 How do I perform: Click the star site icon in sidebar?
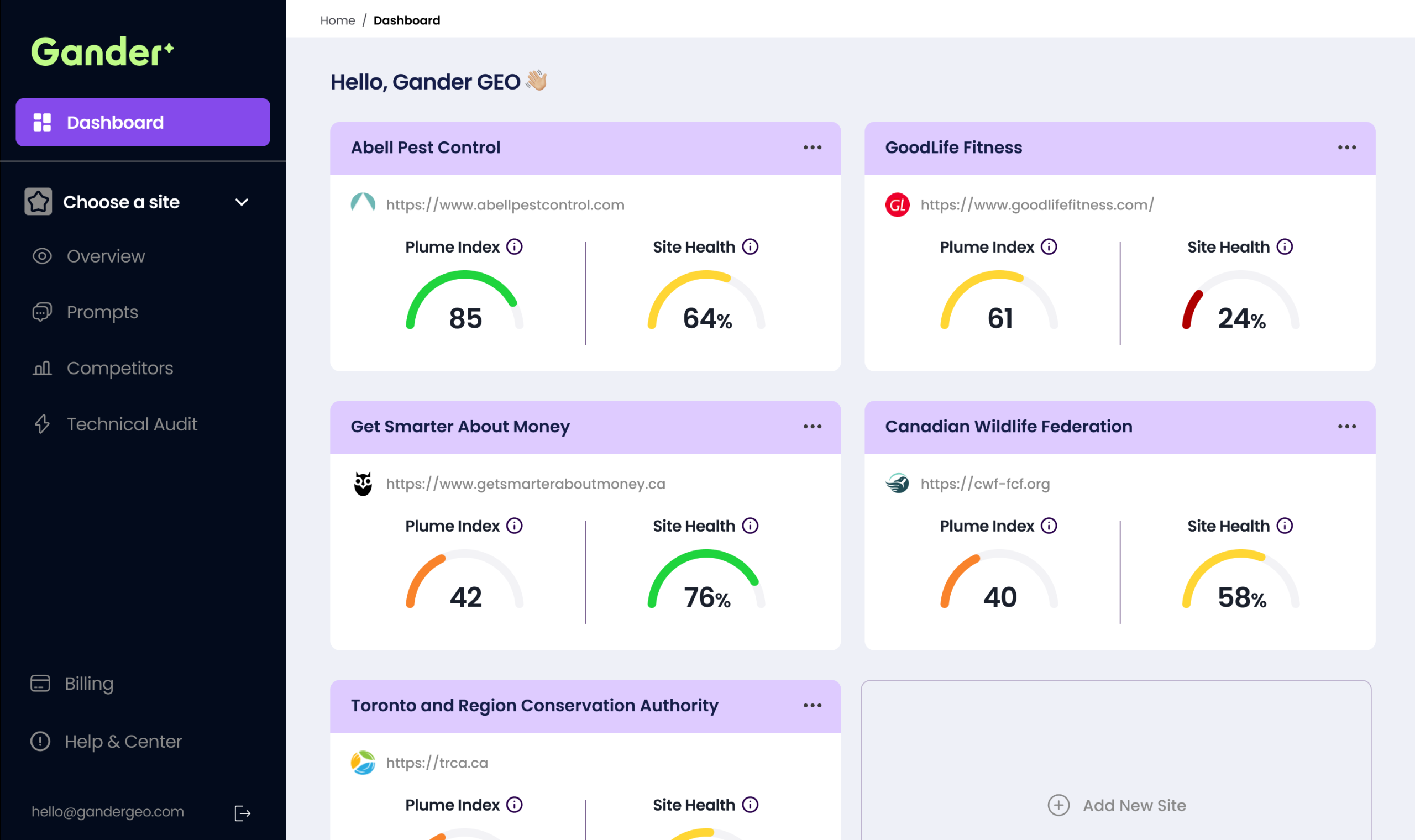[x=39, y=202]
